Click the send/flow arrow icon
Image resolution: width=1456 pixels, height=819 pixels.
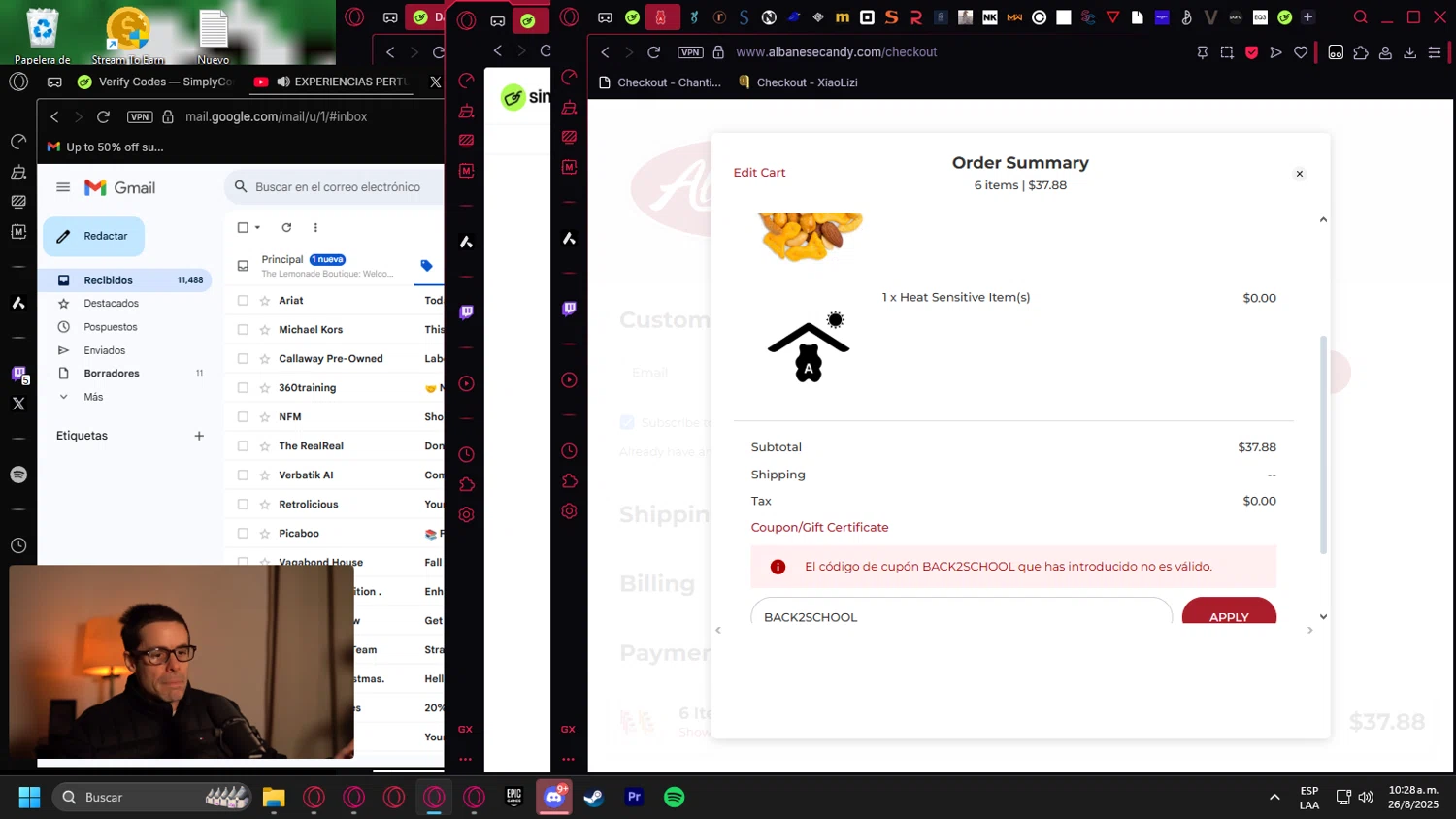pyautogui.click(x=1276, y=52)
